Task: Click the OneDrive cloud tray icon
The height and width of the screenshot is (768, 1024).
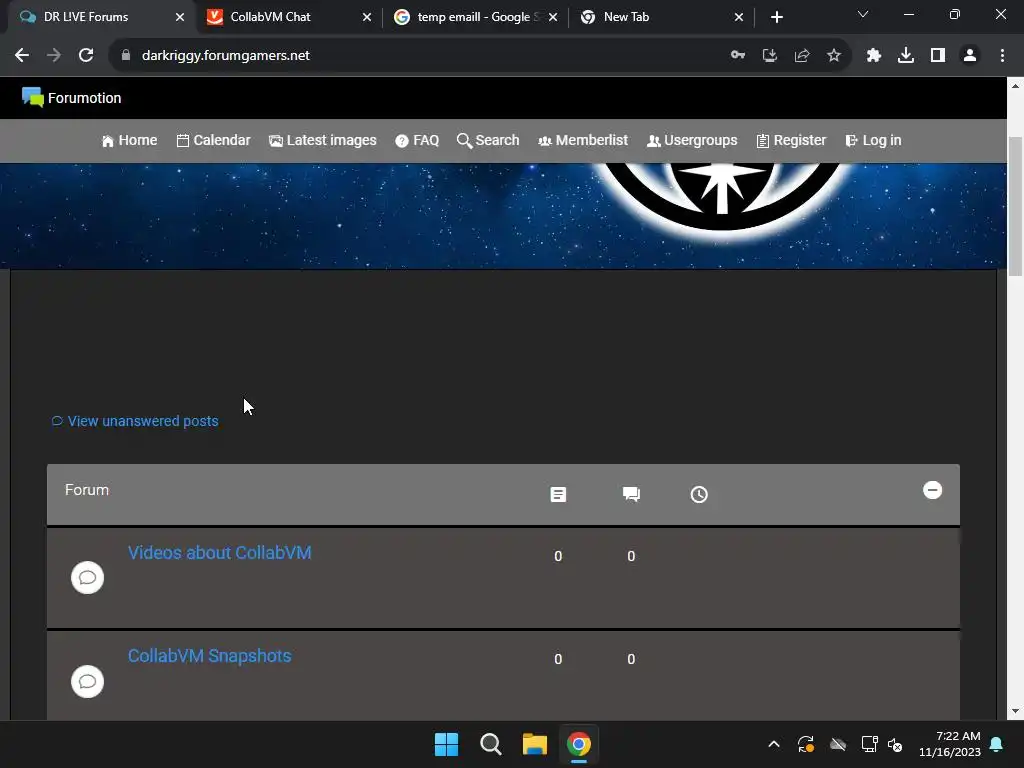Action: coord(838,744)
